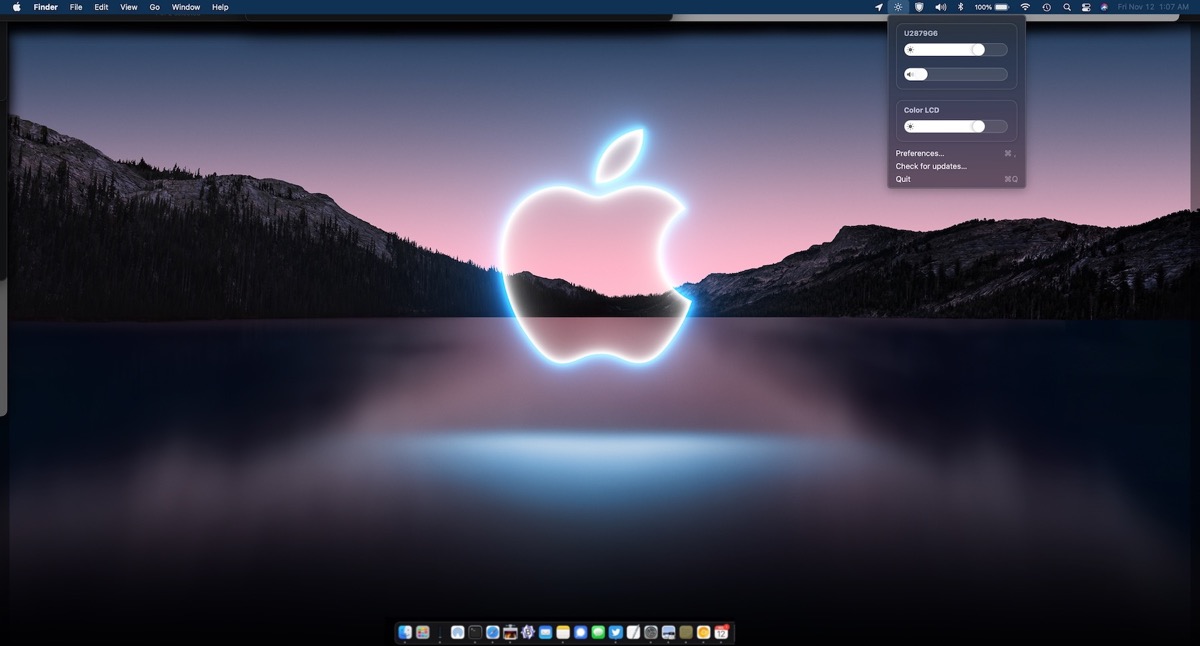Open the Window menu
This screenshot has width=1200, height=646.
tap(186, 7)
